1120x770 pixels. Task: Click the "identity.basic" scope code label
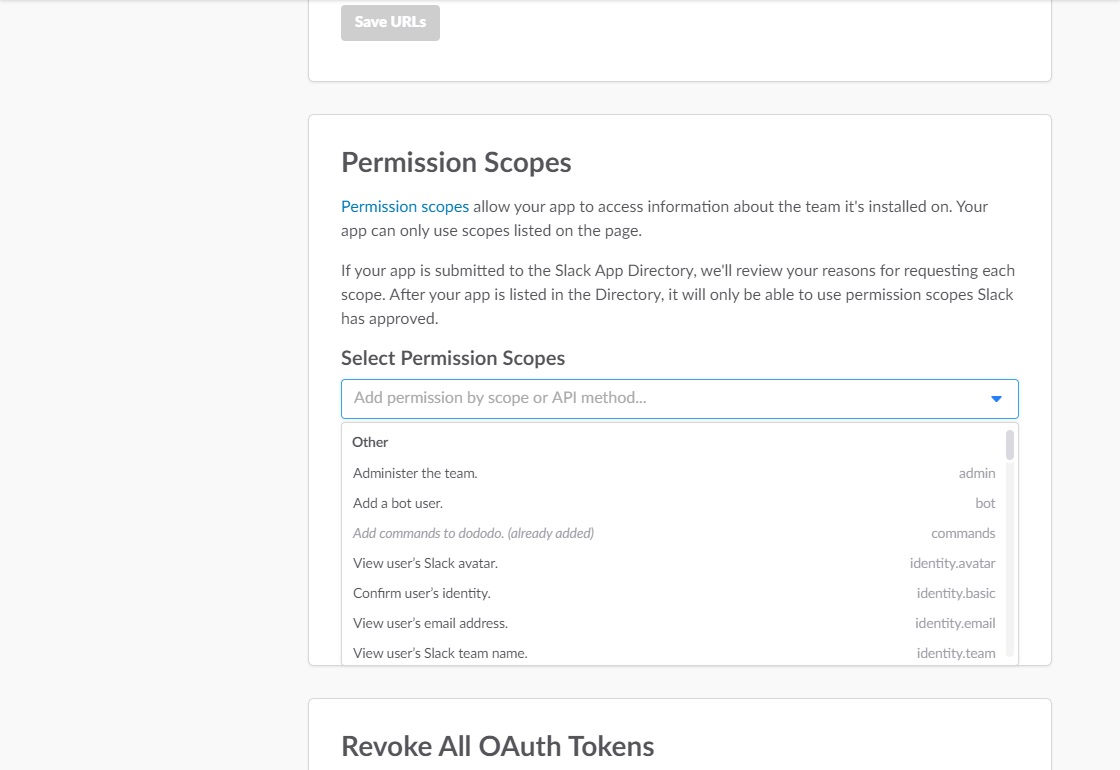point(956,593)
